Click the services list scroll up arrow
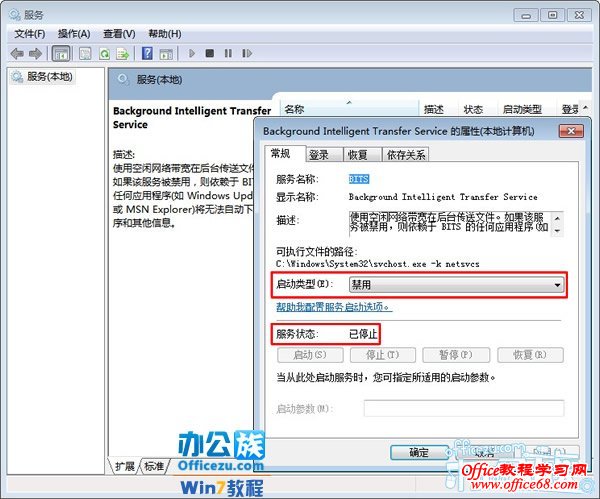The width and height of the screenshot is (600, 499). [x=586, y=108]
